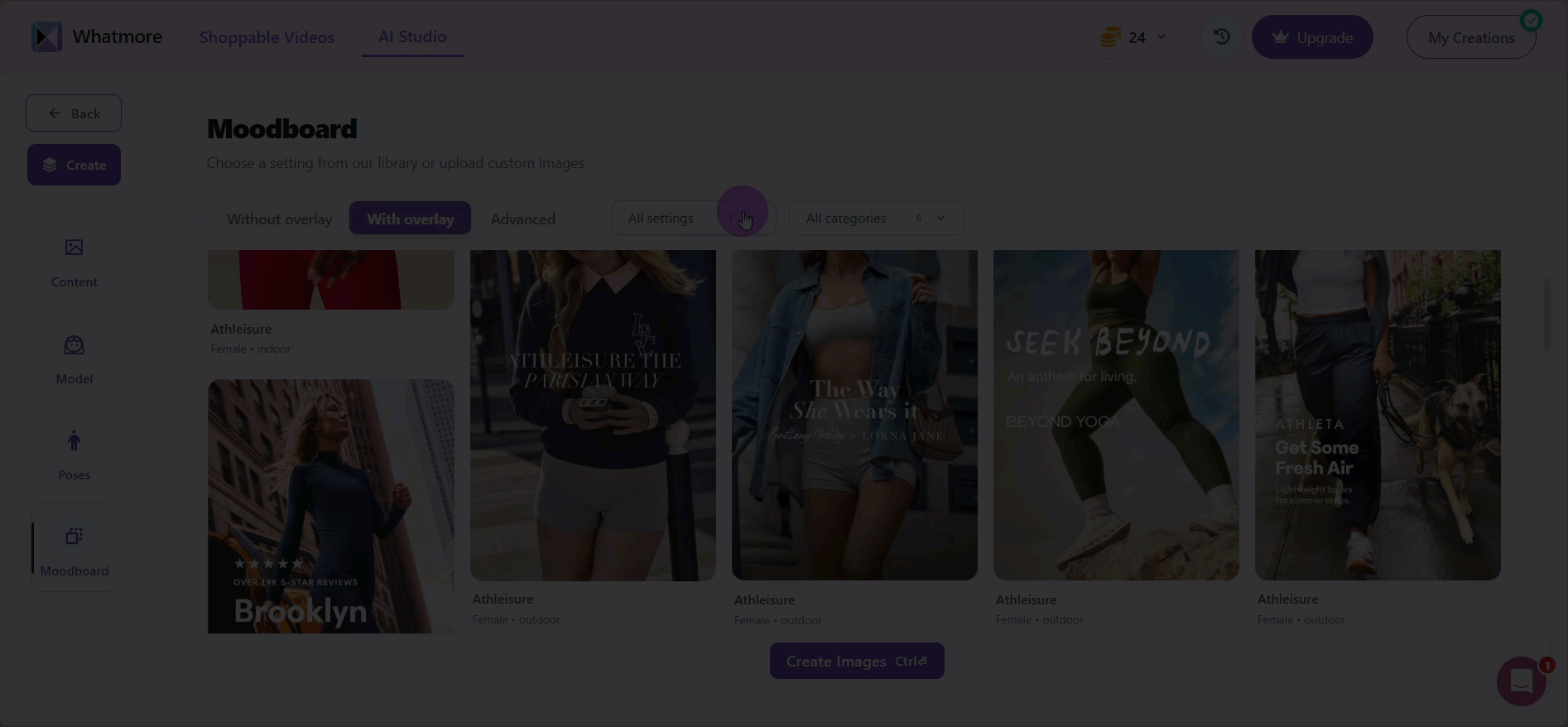Expand the All categories dropdown
Image resolution: width=1568 pixels, height=727 pixels.
(x=875, y=219)
